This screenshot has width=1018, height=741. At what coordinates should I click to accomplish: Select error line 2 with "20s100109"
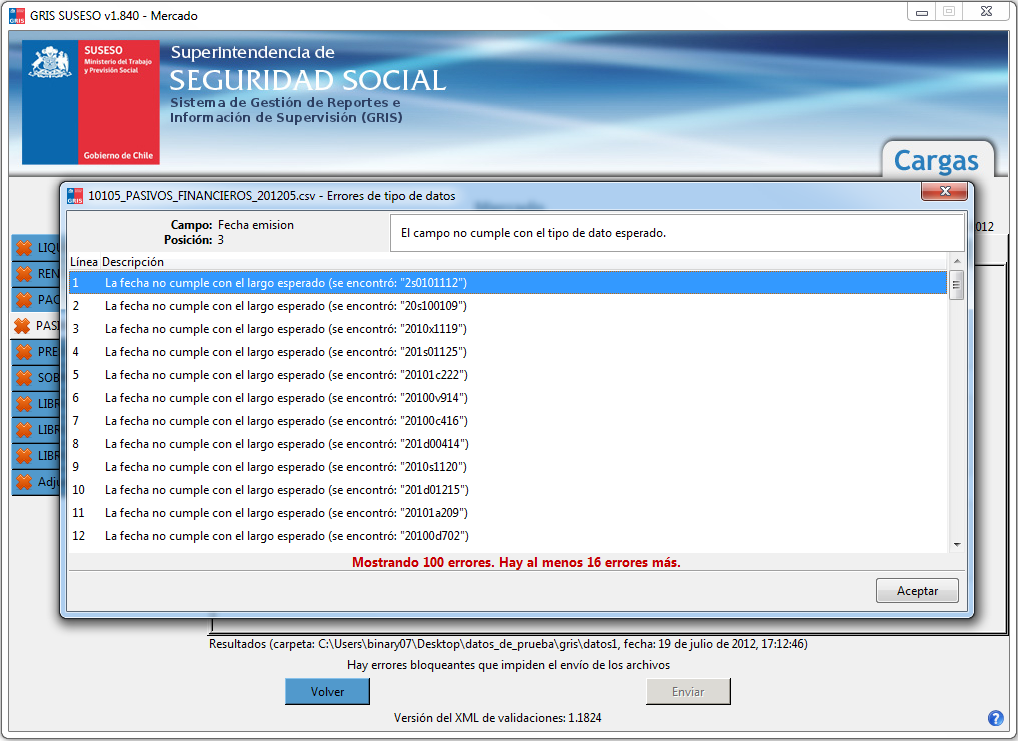click(x=508, y=305)
